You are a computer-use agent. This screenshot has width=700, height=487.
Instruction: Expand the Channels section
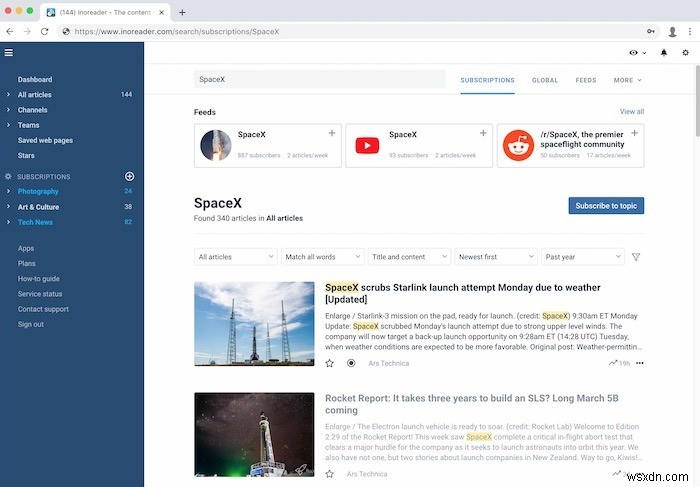8,110
